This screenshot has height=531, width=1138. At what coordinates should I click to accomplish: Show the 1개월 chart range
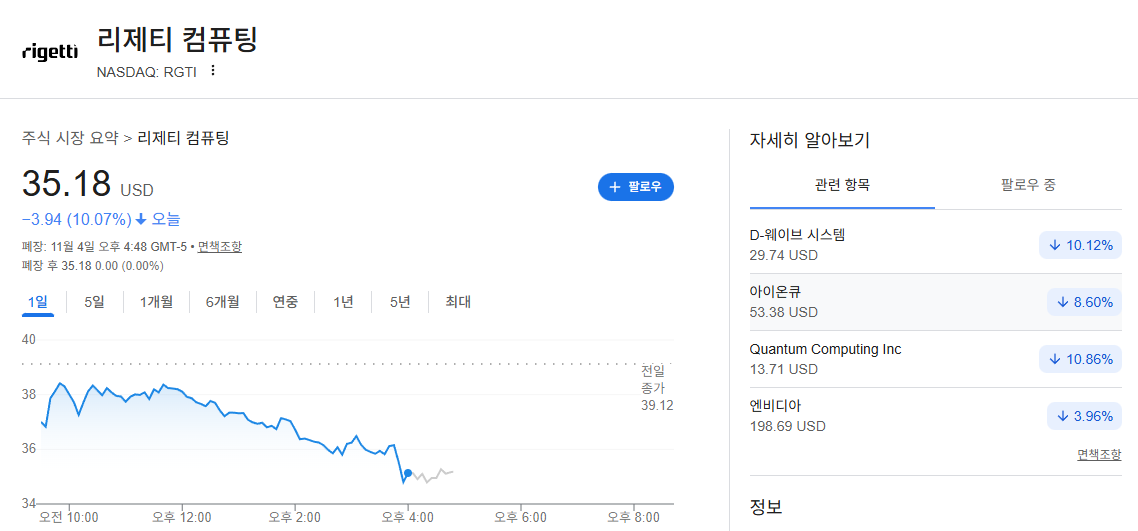(156, 302)
